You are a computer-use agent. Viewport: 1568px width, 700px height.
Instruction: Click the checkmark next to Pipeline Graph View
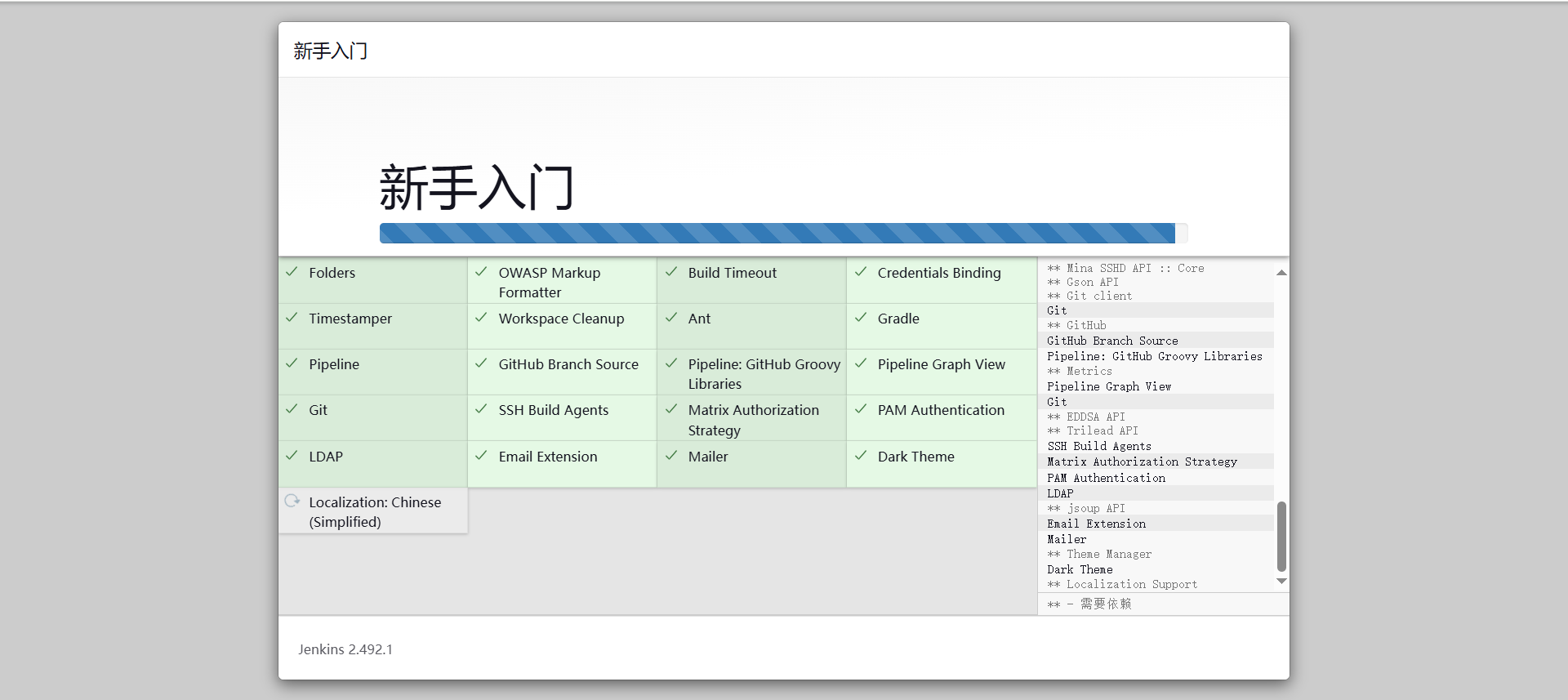tap(861, 363)
